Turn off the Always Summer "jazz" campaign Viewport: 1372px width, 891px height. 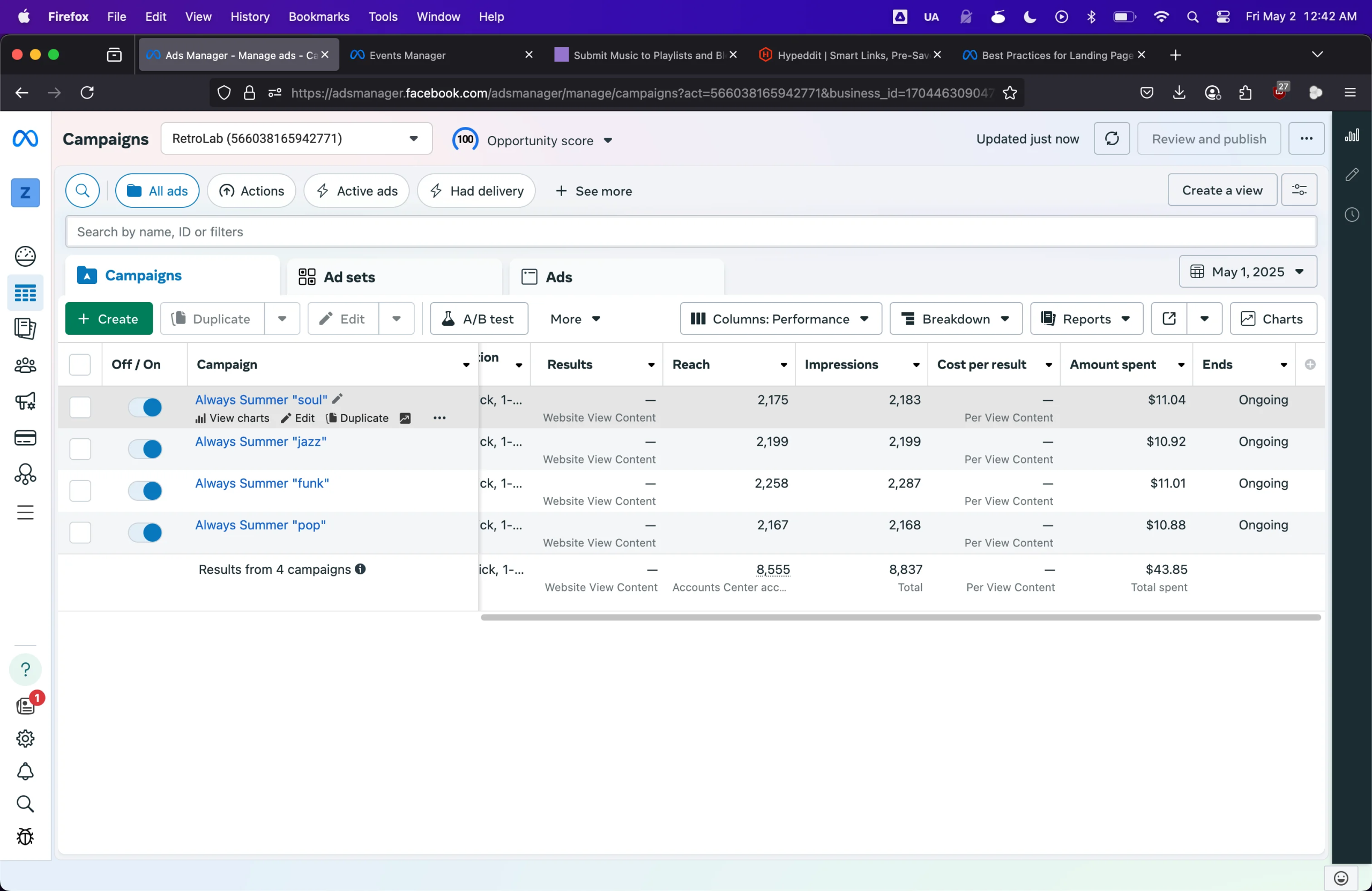[x=145, y=449]
